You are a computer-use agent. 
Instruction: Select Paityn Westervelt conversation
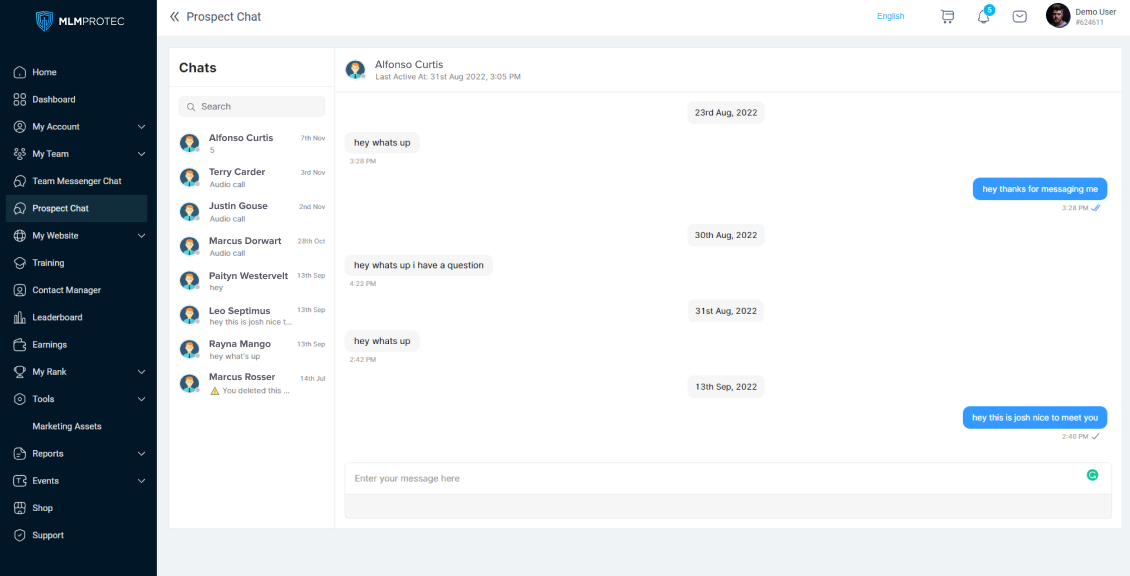[x=252, y=281]
